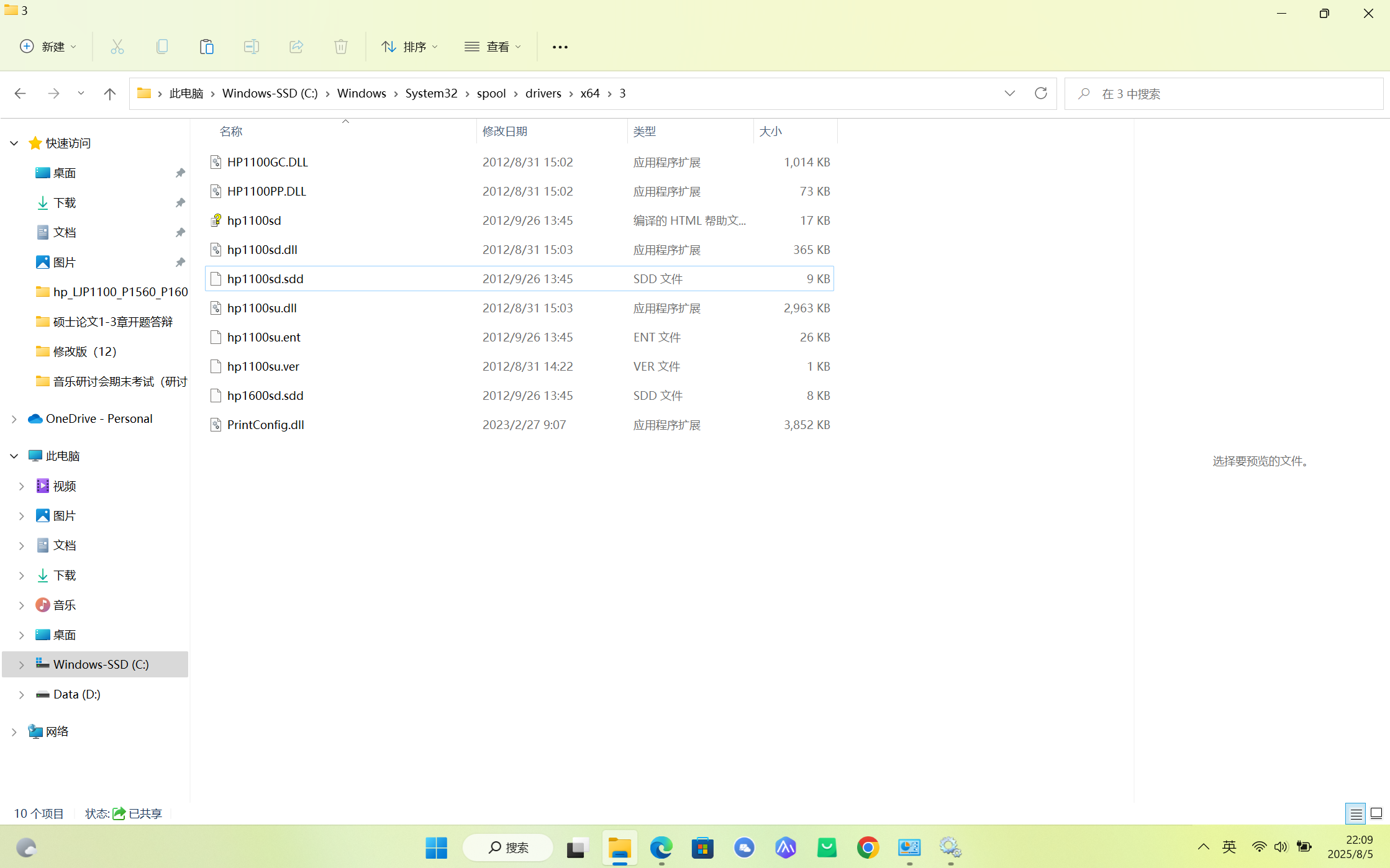
Task: Open the address bar history dropdown
Action: [x=1009, y=93]
